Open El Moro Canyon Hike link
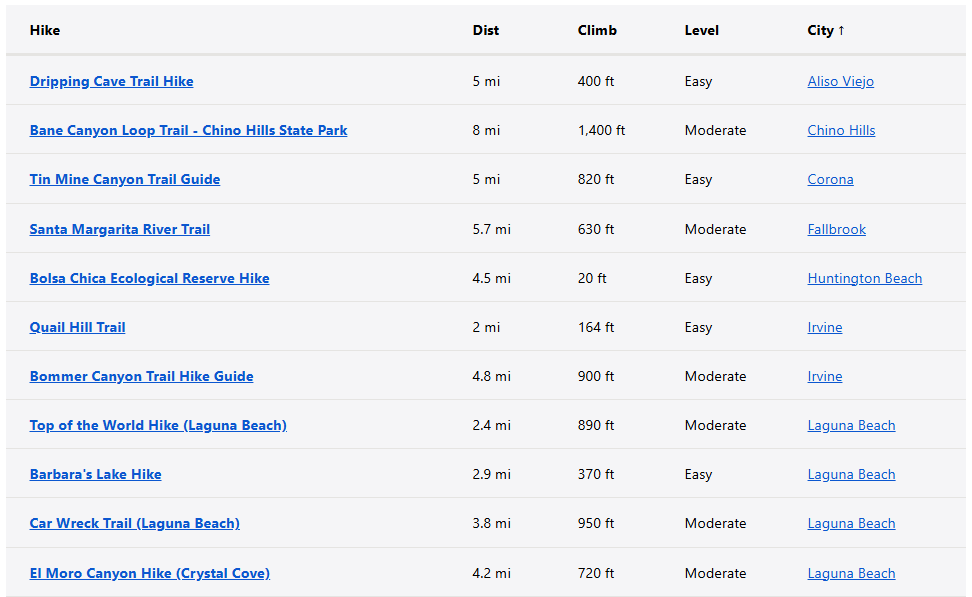 (149, 574)
